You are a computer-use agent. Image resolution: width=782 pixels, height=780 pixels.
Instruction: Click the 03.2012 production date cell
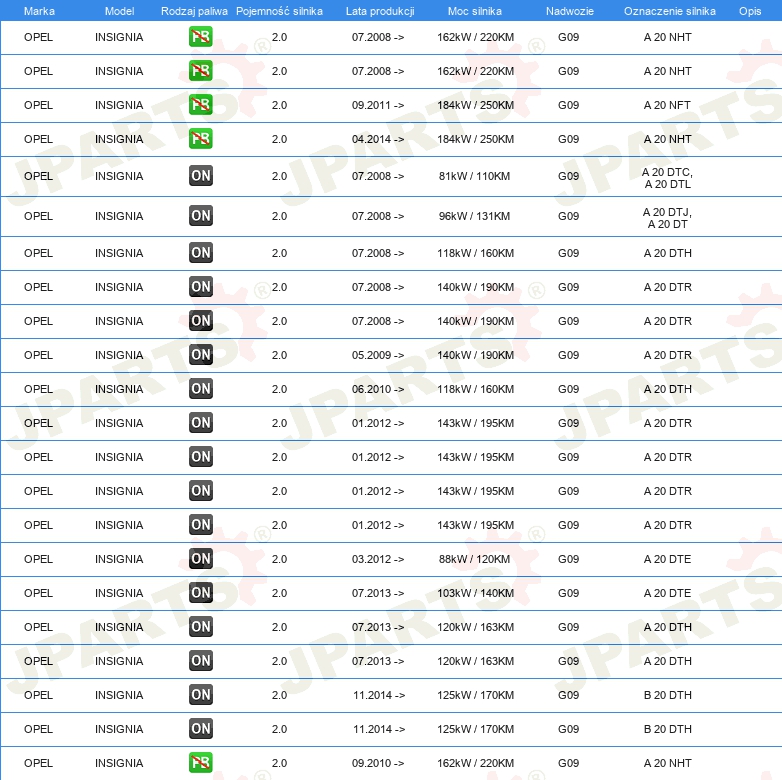click(378, 559)
